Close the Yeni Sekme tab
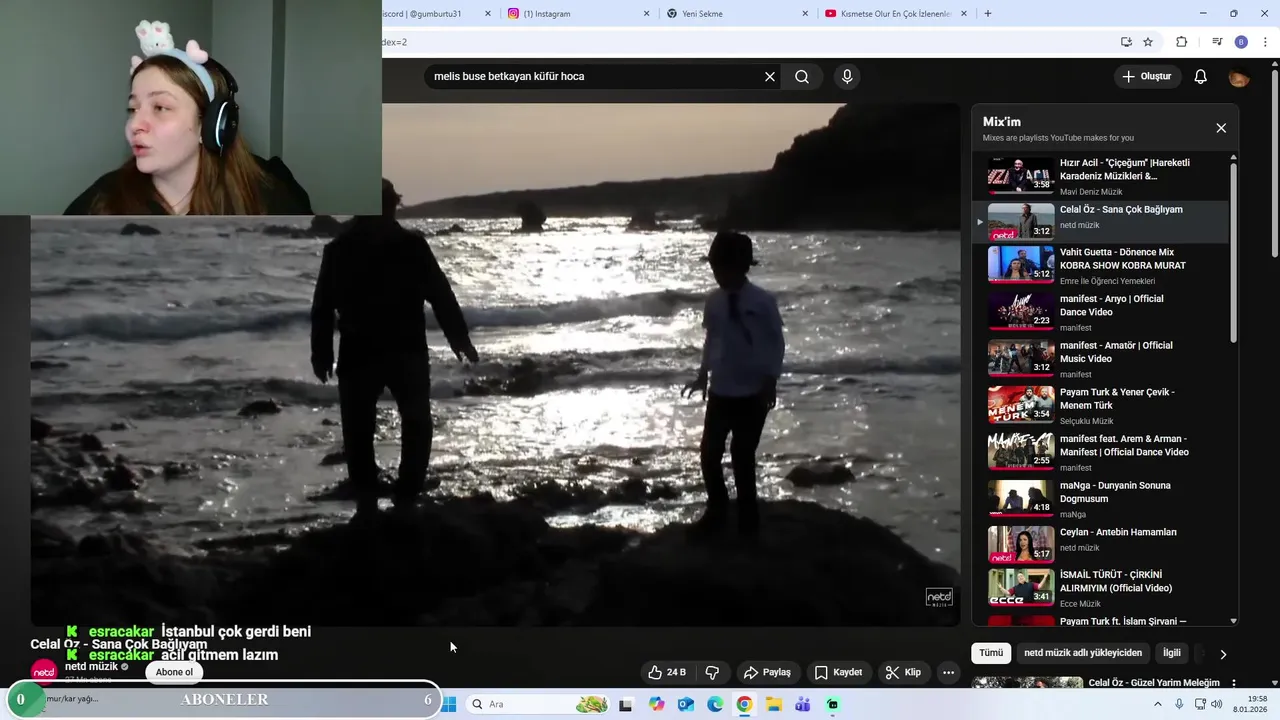The width and height of the screenshot is (1280, 720). point(805,14)
